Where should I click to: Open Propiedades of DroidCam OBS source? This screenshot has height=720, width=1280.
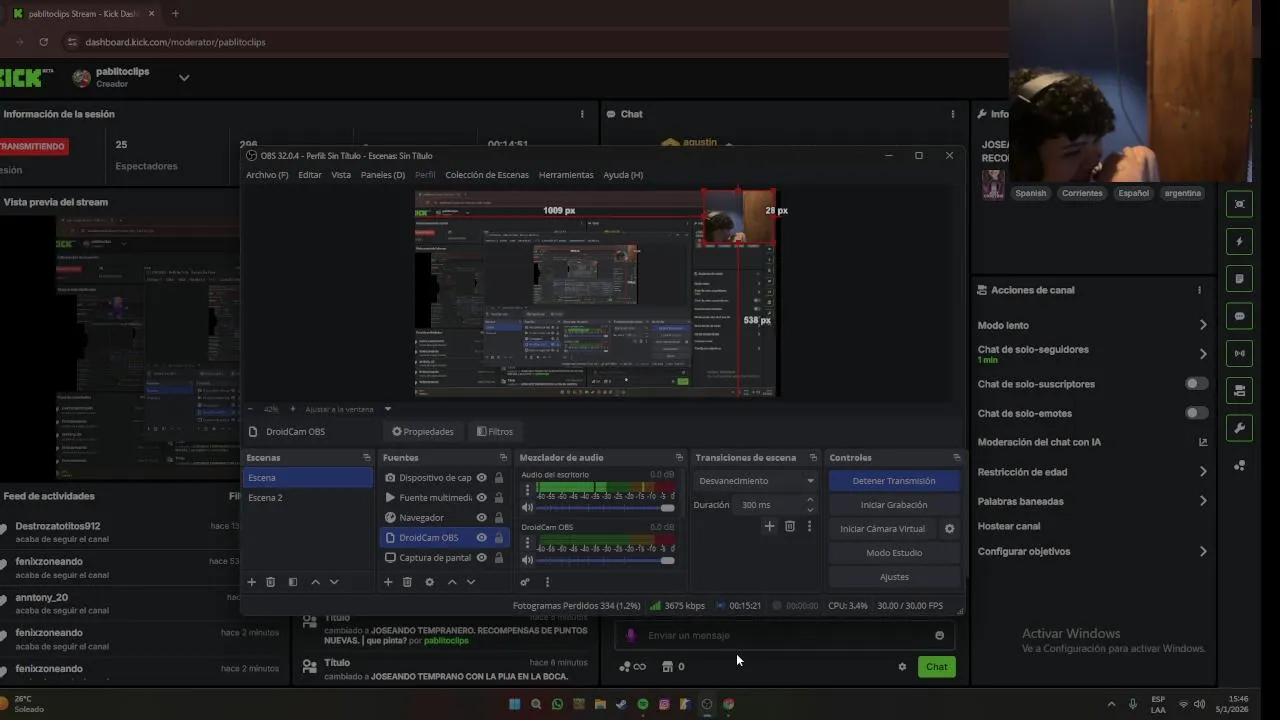click(x=422, y=432)
